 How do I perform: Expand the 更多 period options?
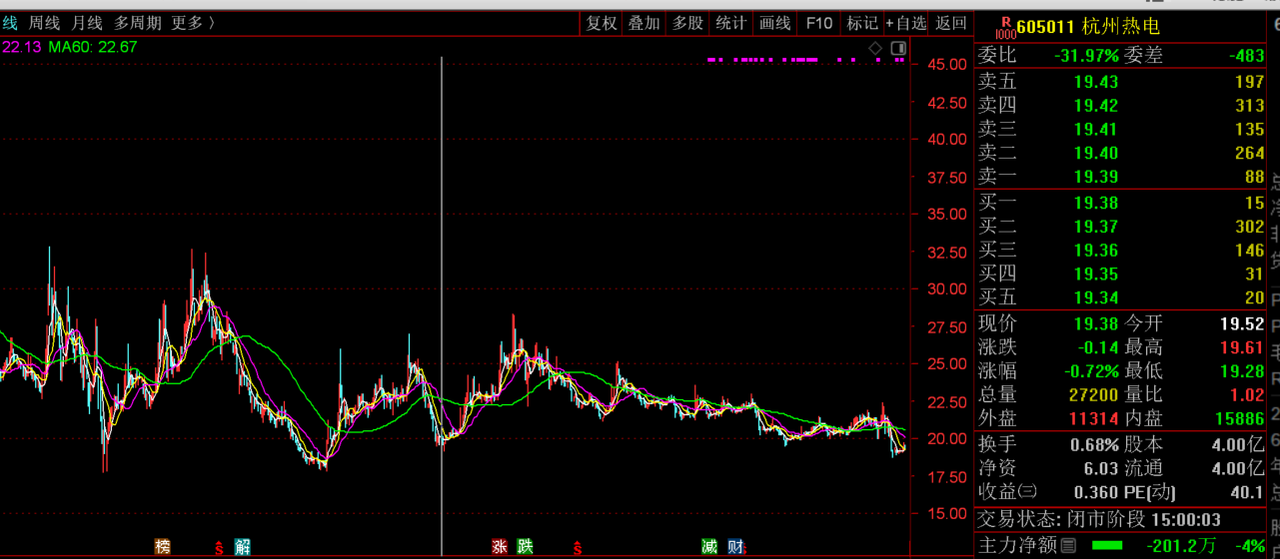192,23
